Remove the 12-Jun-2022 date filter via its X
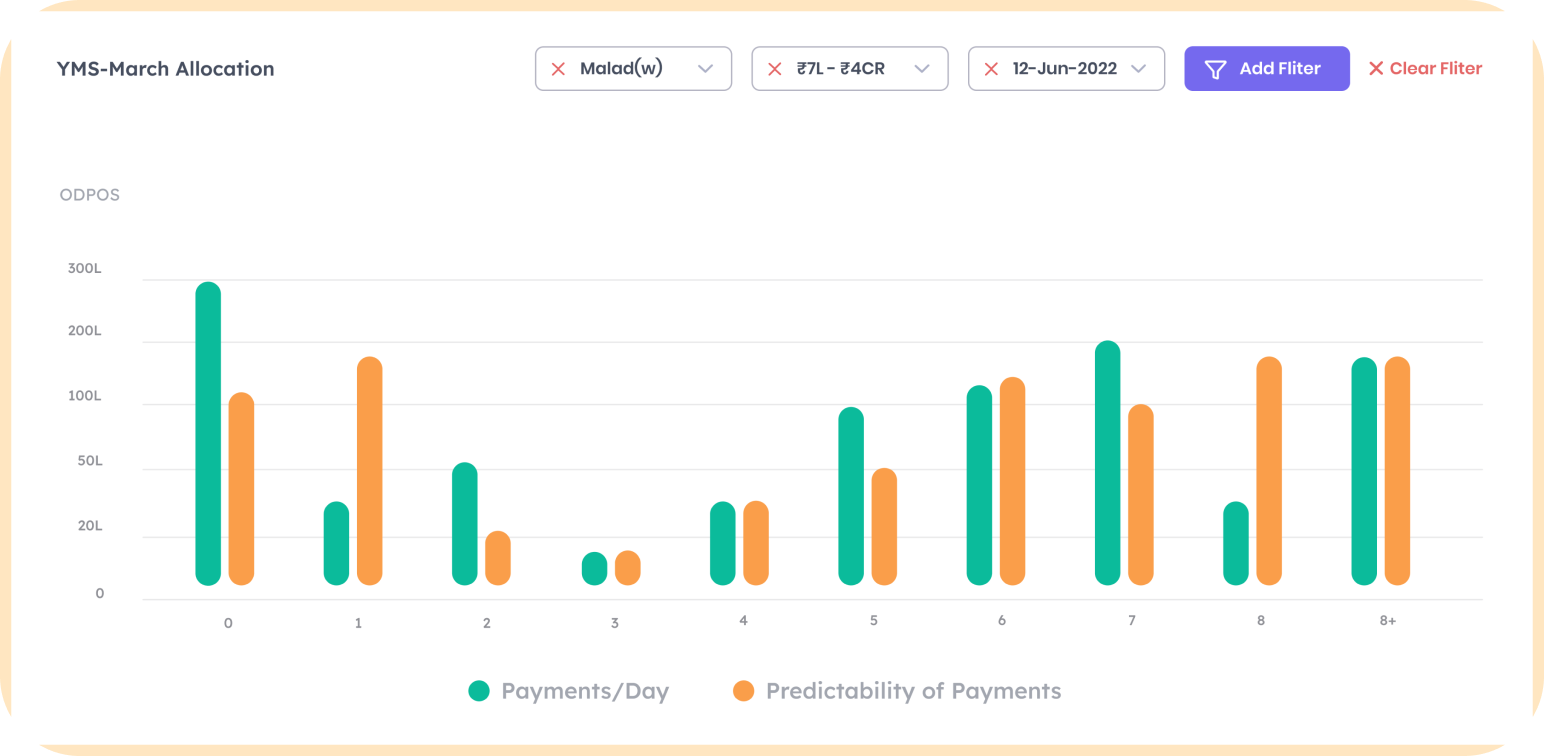 point(991,69)
